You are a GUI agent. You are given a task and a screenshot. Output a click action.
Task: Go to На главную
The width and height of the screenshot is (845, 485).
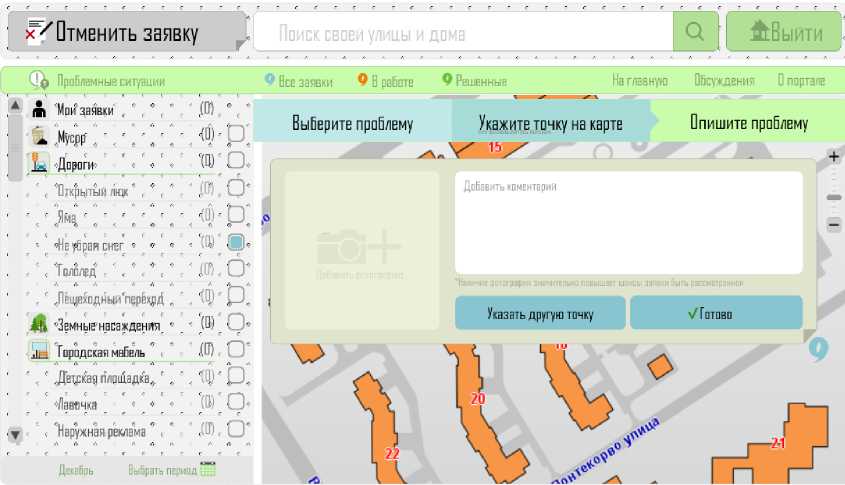coord(640,81)
